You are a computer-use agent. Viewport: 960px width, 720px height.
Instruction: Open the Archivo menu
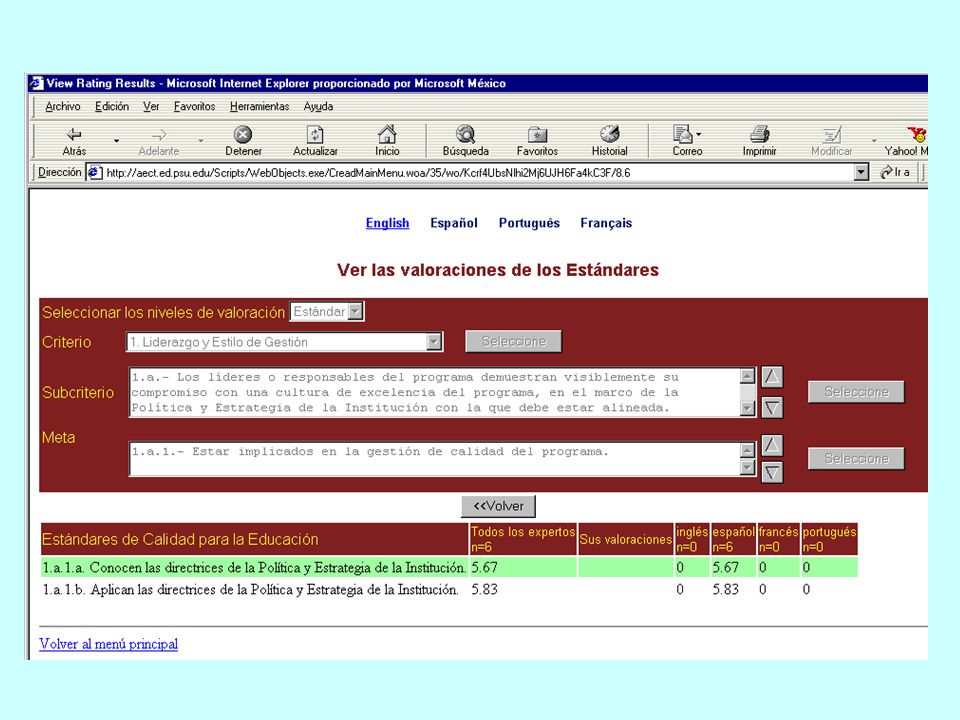pos(62,107)
